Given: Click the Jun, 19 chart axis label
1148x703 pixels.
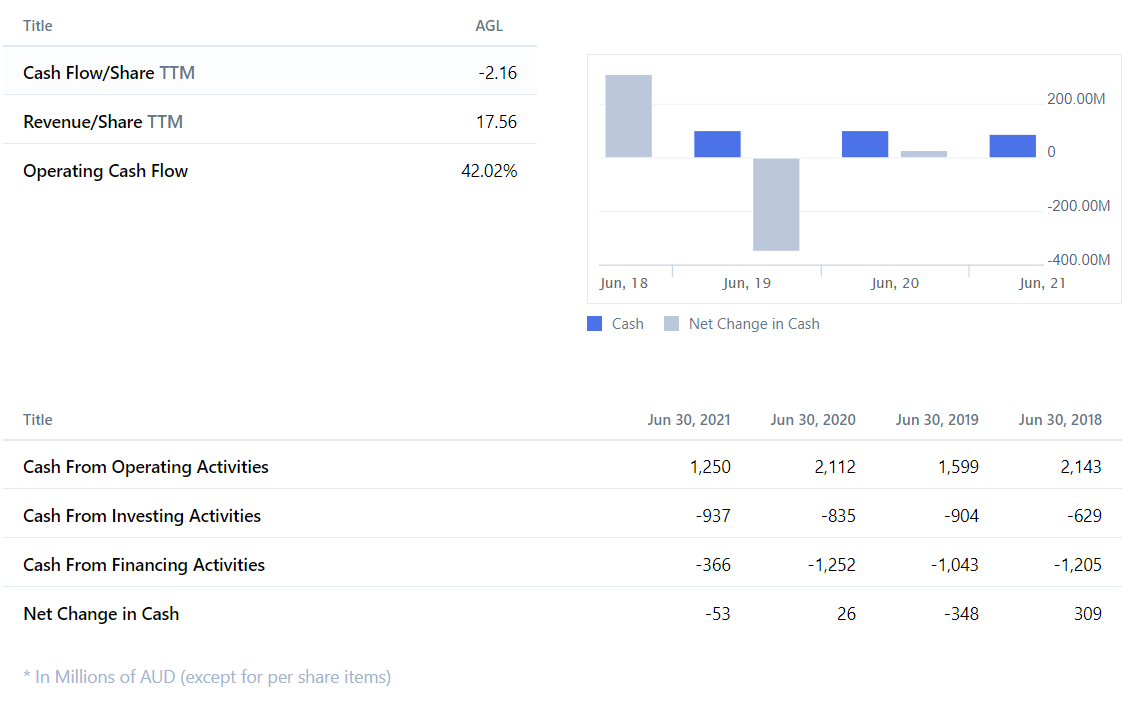Looking at the screenshot, I should pyautogui.click(x=747, y=283).
